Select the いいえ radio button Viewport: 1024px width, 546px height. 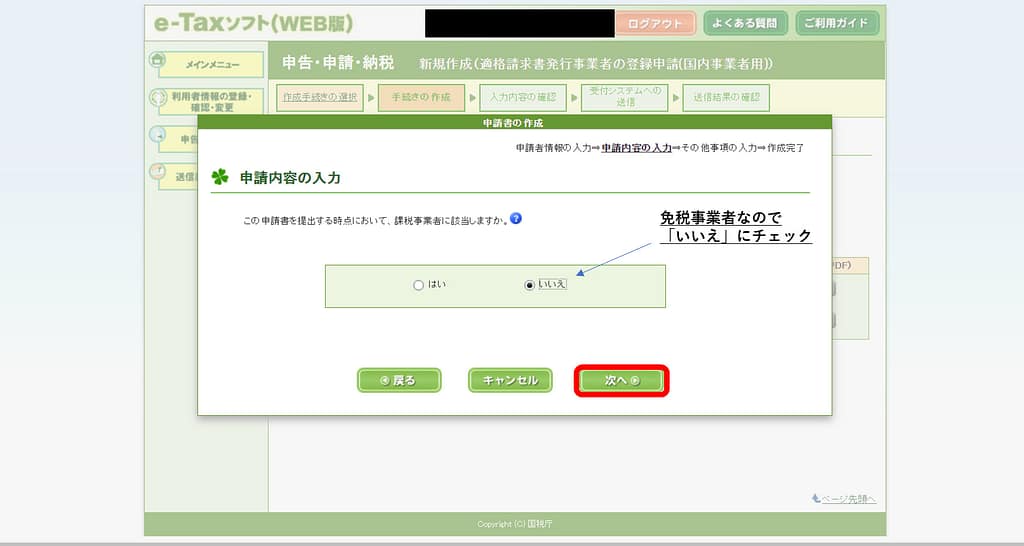[x=530, y=285]
